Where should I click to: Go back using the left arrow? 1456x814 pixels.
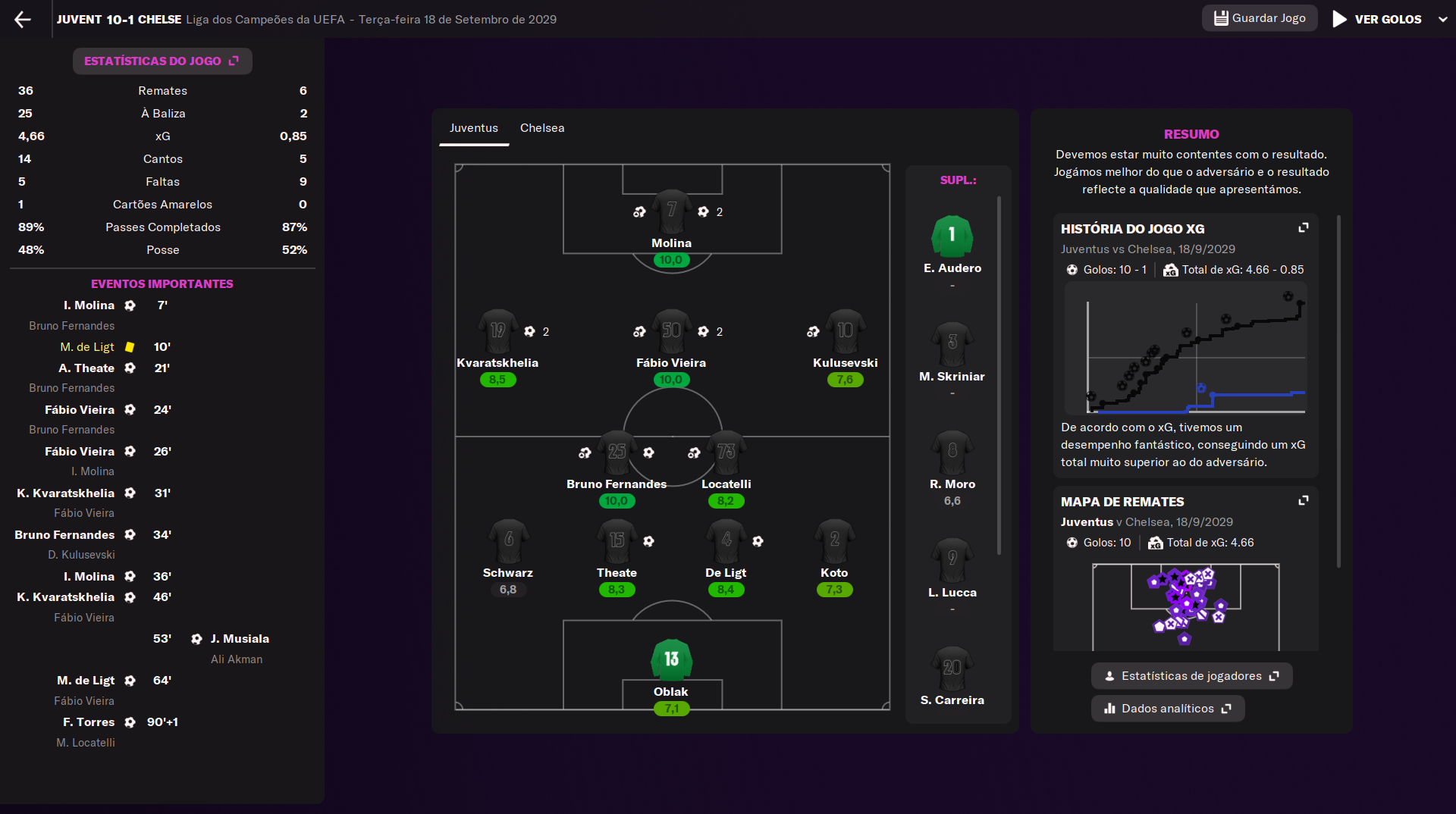(23, 19)
